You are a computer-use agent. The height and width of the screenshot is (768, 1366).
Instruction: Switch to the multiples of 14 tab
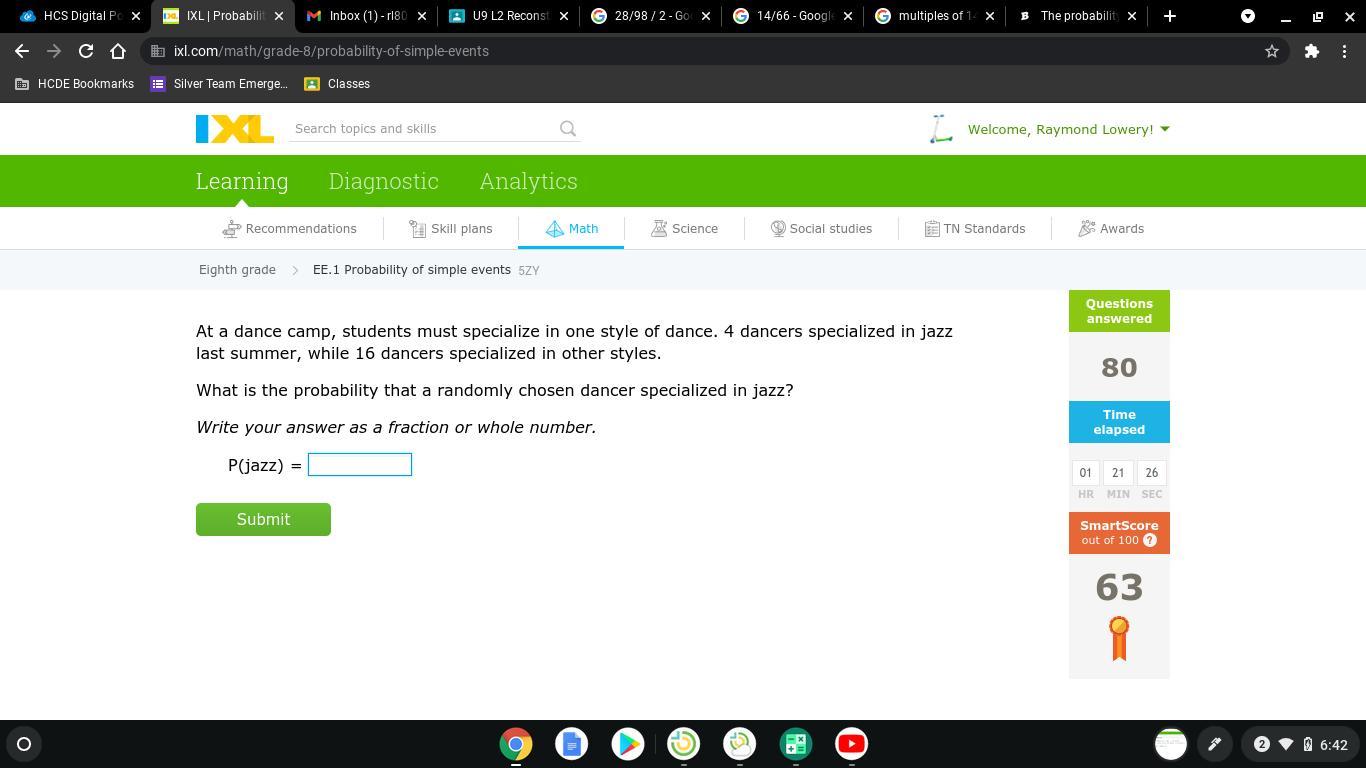click(x=935, y=16)
